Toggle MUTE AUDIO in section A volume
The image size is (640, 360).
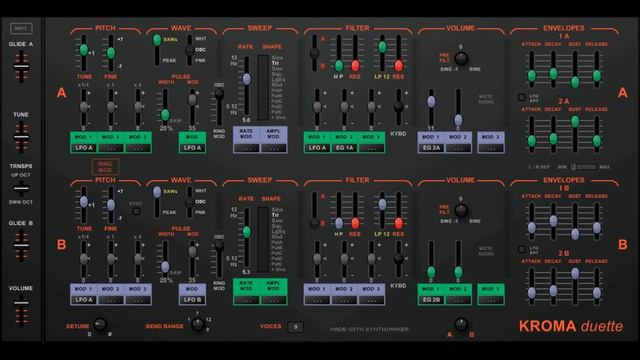click(486, 99)
